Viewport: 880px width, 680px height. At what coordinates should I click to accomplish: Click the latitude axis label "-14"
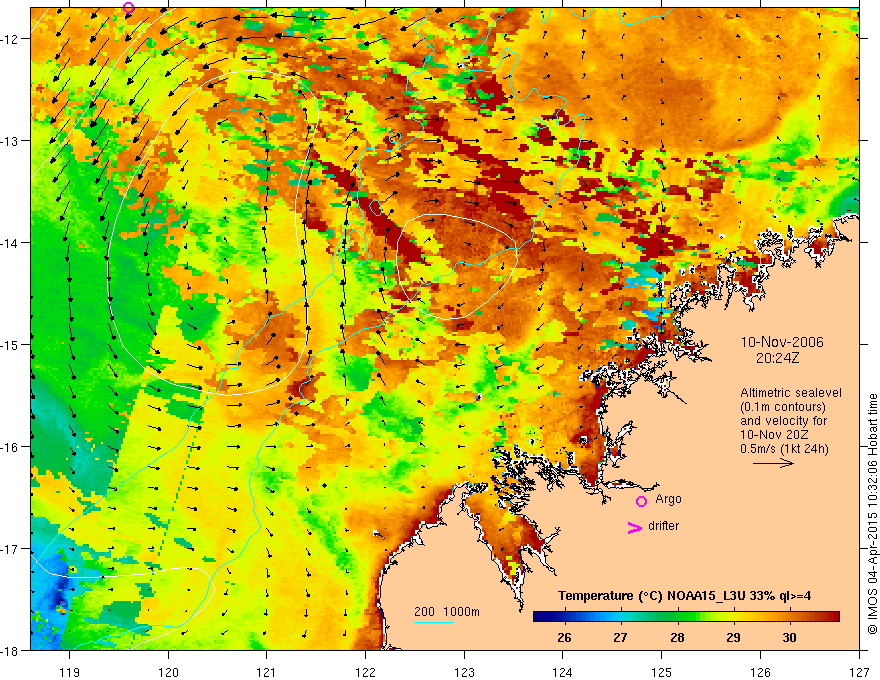click(x=10, y=243)
